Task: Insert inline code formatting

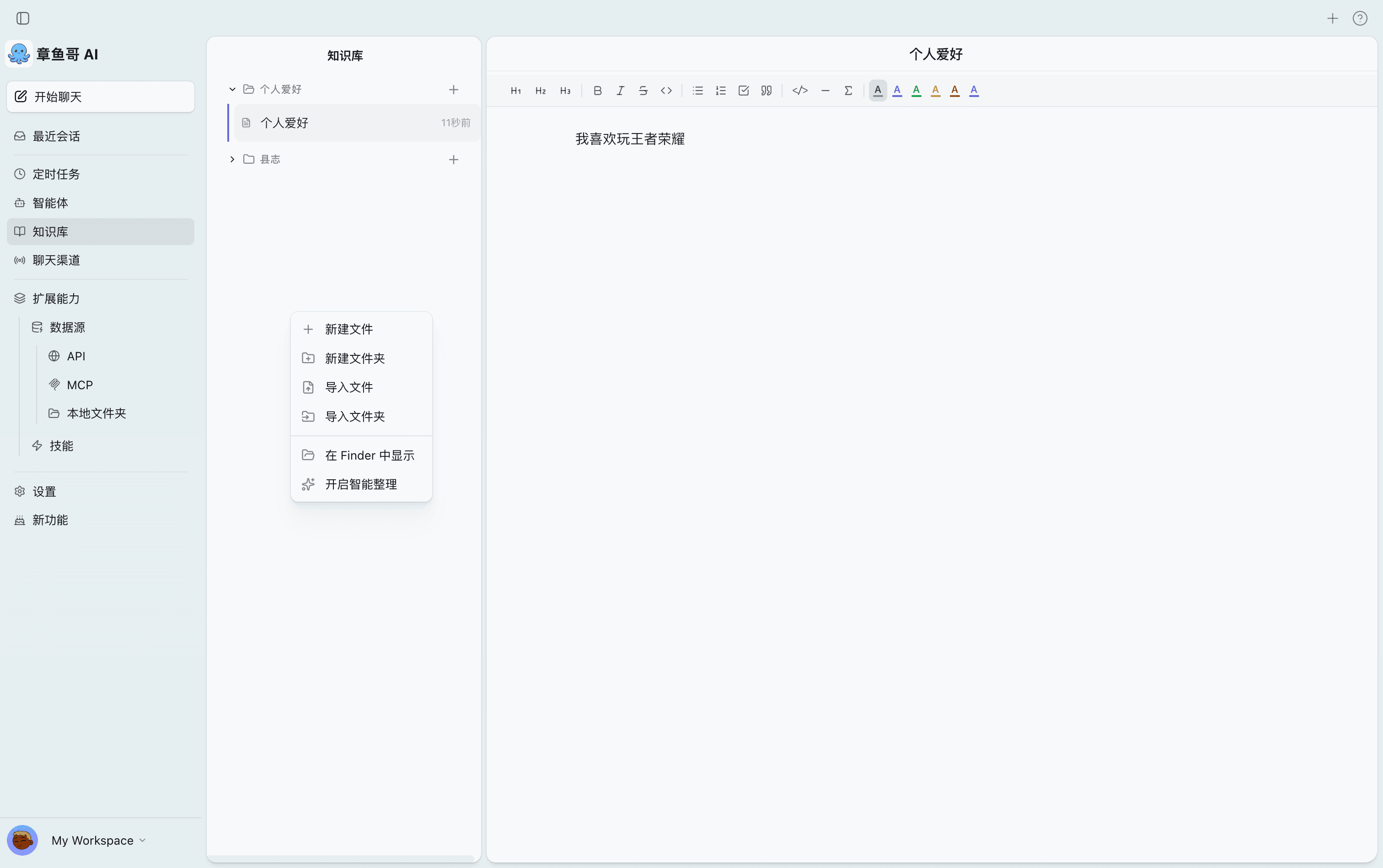Action: tap(666, 90)
